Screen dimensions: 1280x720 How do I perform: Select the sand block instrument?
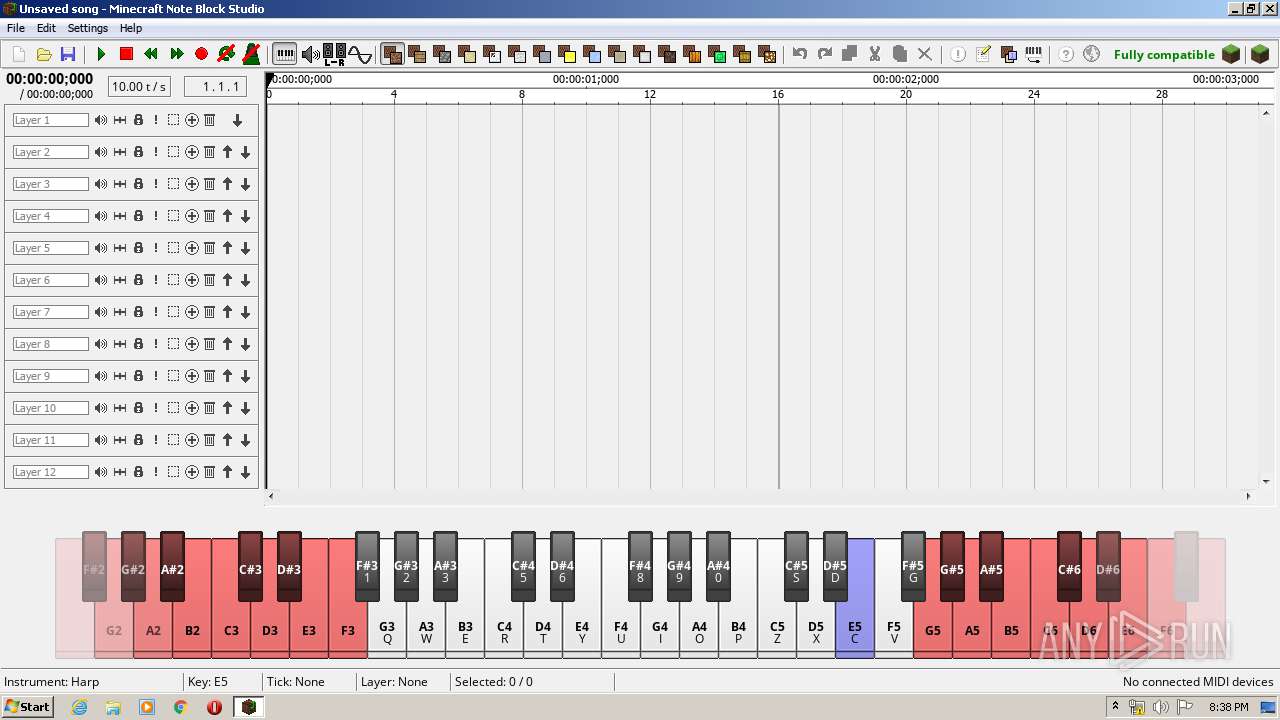pos(468,54)
